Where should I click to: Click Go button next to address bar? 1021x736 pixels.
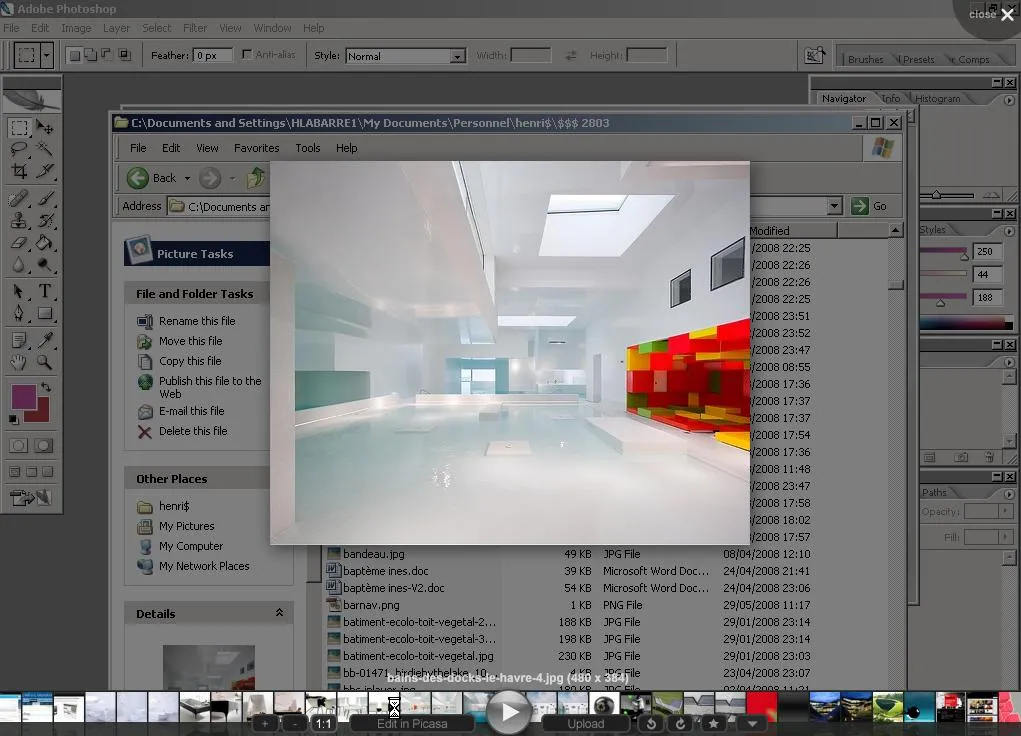click(869, 206)
